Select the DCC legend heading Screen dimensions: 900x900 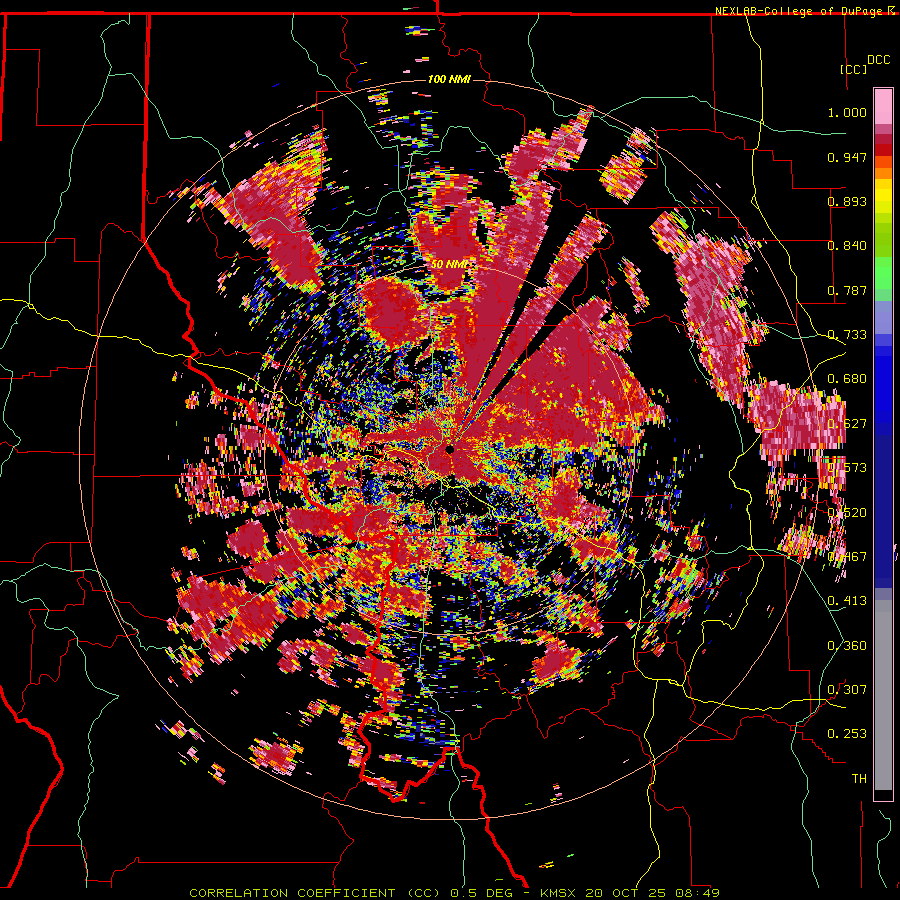[x=878, y=60]
